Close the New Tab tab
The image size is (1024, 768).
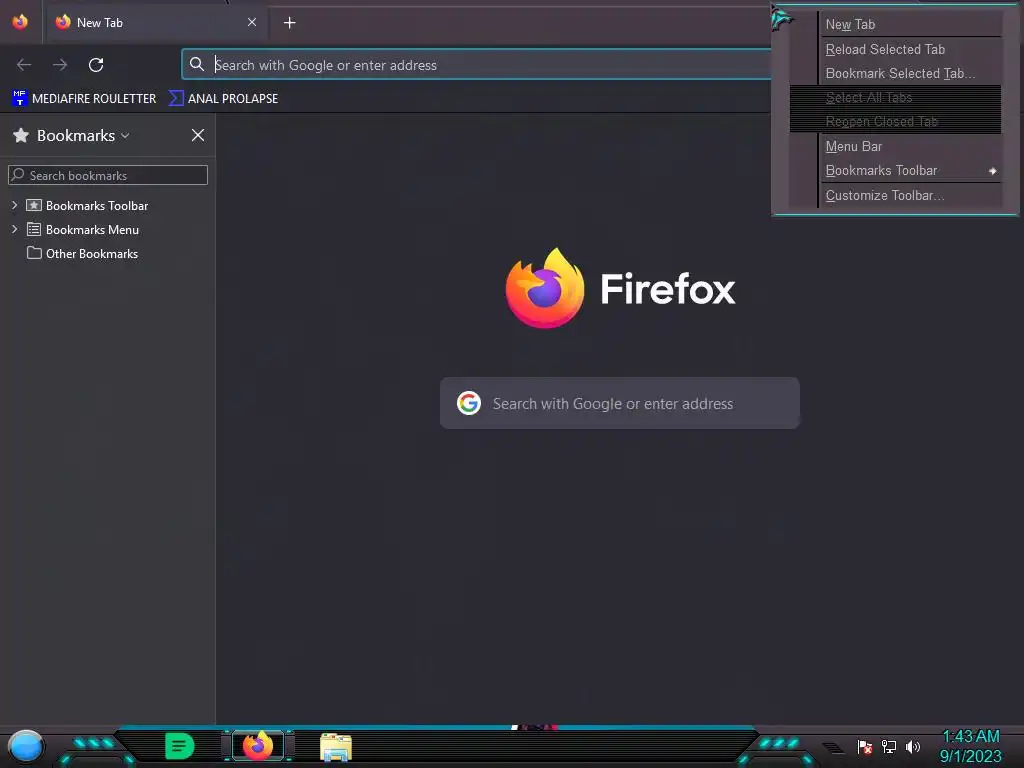[x=252, y=22]
